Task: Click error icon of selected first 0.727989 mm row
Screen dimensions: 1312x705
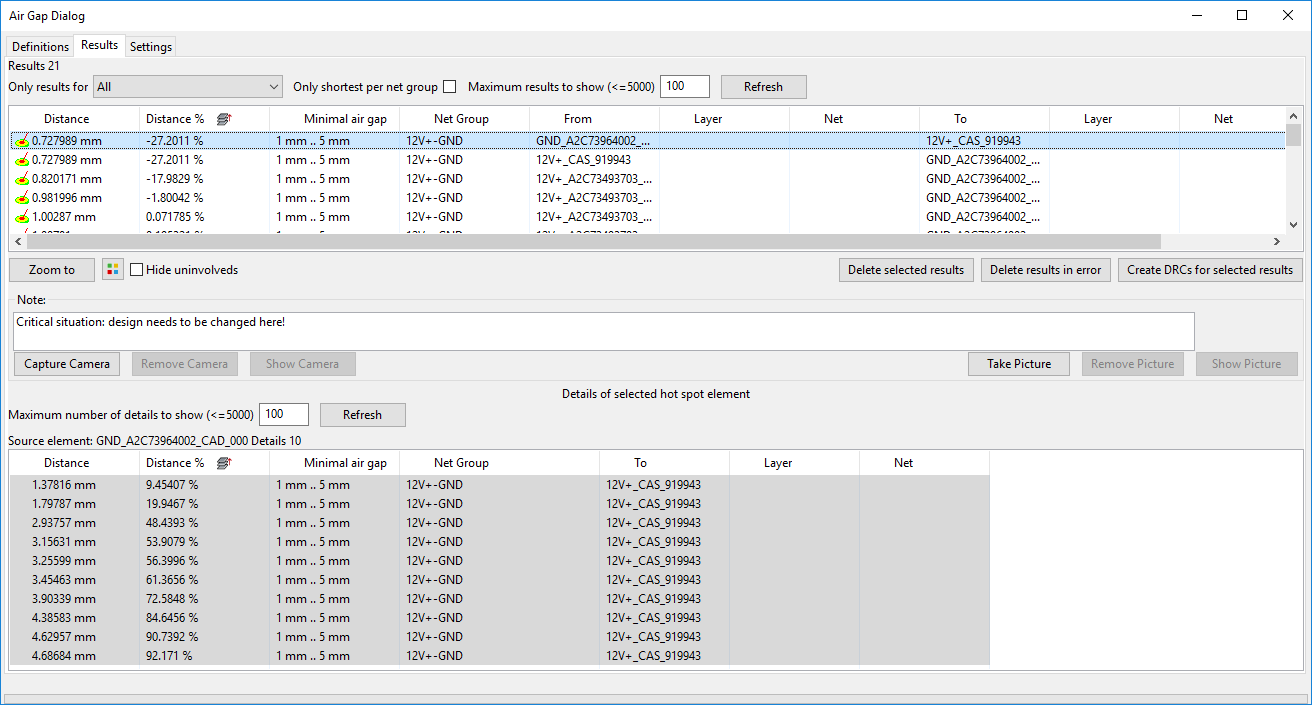Action: click(x=22, y=141)
